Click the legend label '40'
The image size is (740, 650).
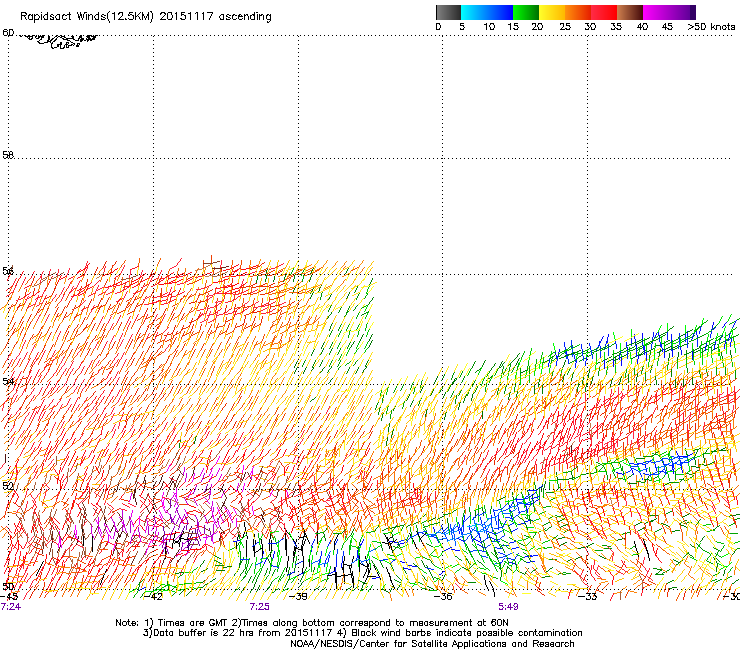point(642,27)
